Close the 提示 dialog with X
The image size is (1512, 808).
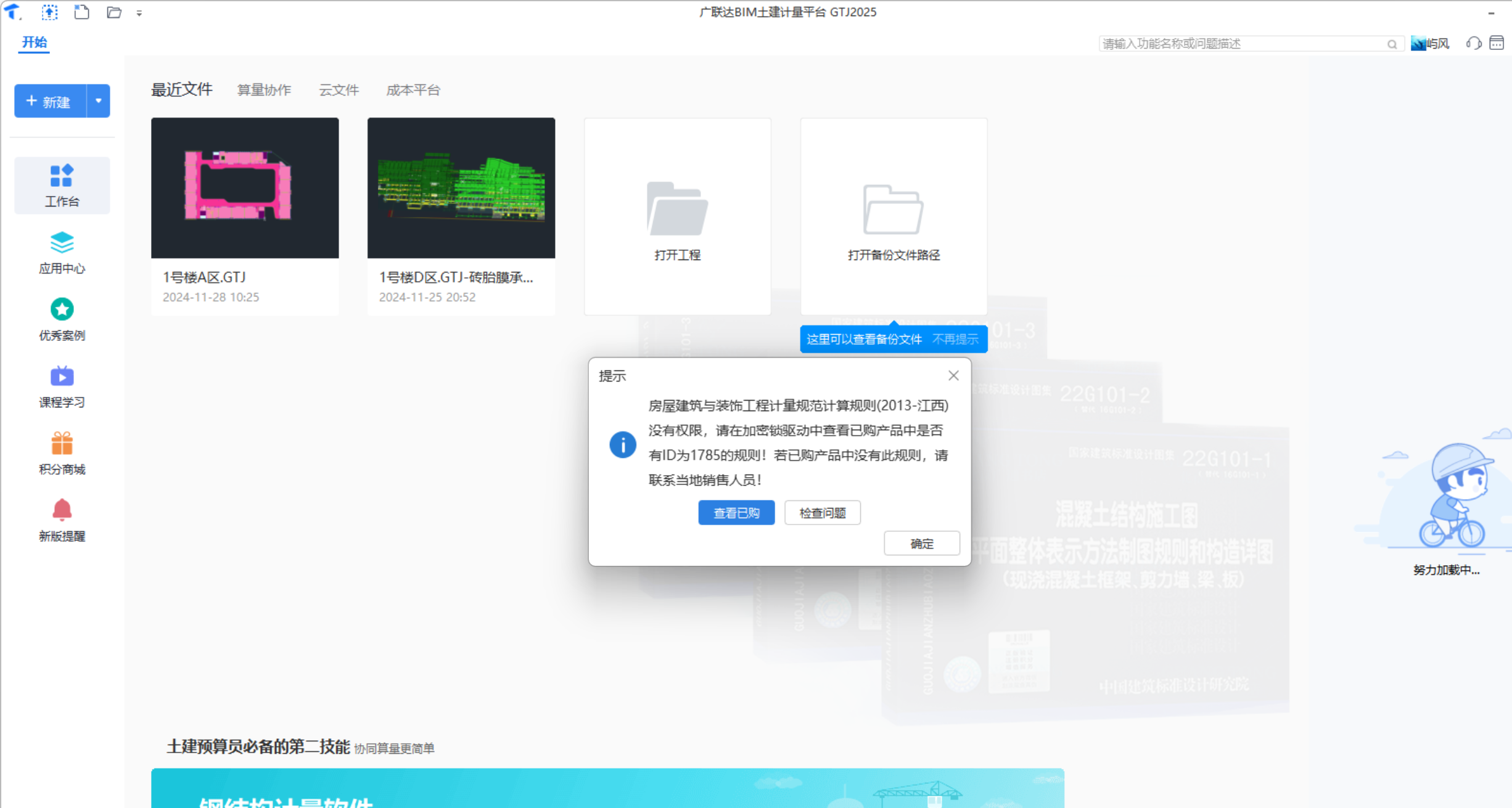[x=953, y=375]
